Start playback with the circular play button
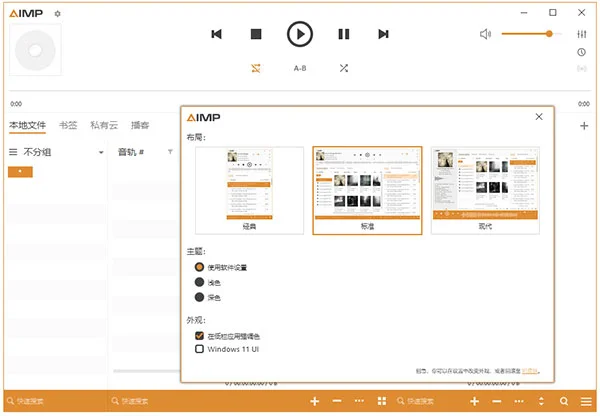 tap(300, 34)
